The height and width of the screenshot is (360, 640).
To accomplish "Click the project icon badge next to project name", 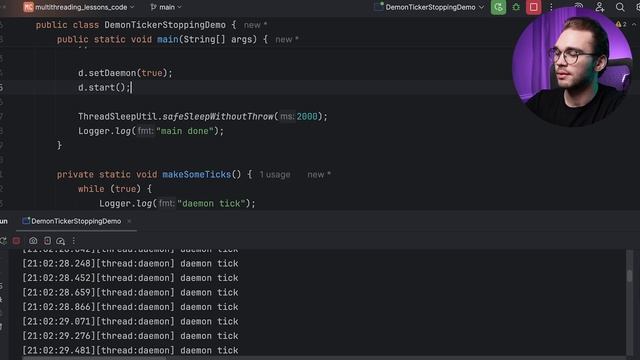I will pos(28,7).
